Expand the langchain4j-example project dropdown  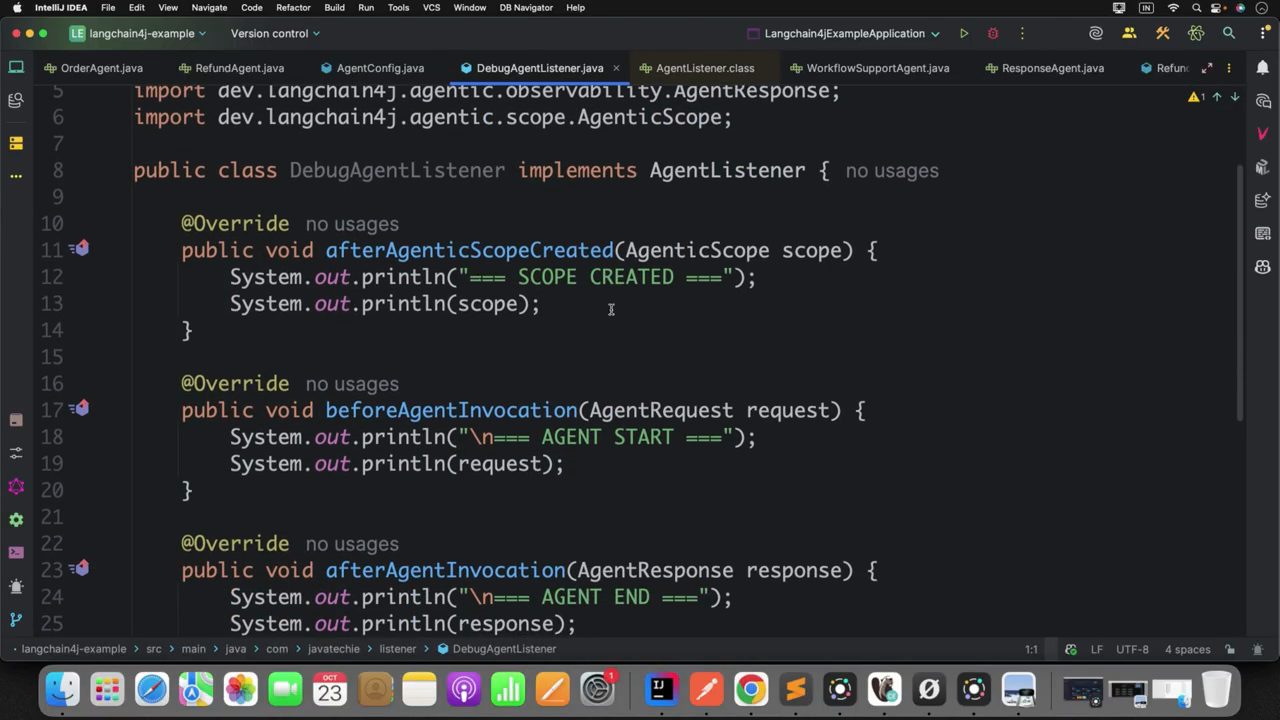coord(138,33)
